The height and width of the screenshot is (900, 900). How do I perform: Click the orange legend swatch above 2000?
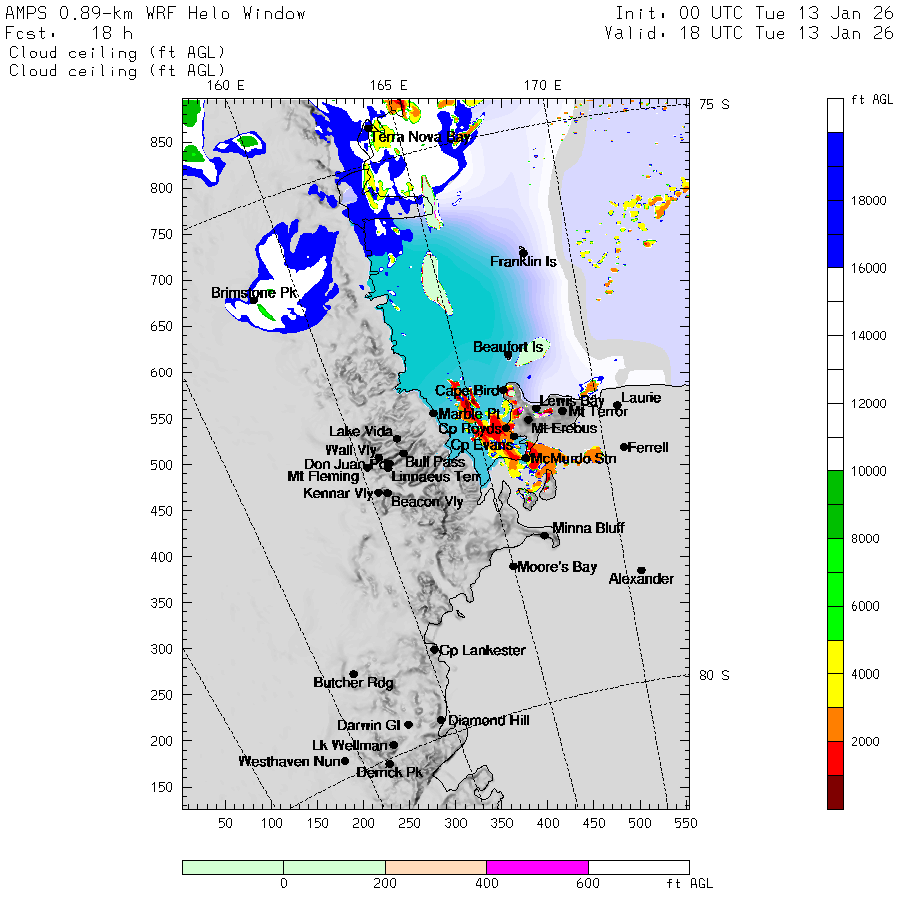click(x=835, y=724)
